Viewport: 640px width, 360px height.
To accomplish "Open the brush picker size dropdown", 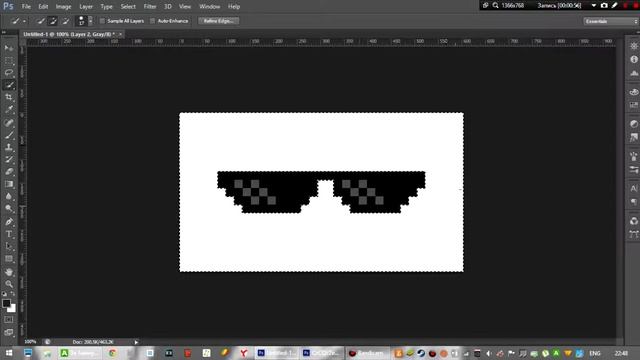I will (x=91, y=21).
